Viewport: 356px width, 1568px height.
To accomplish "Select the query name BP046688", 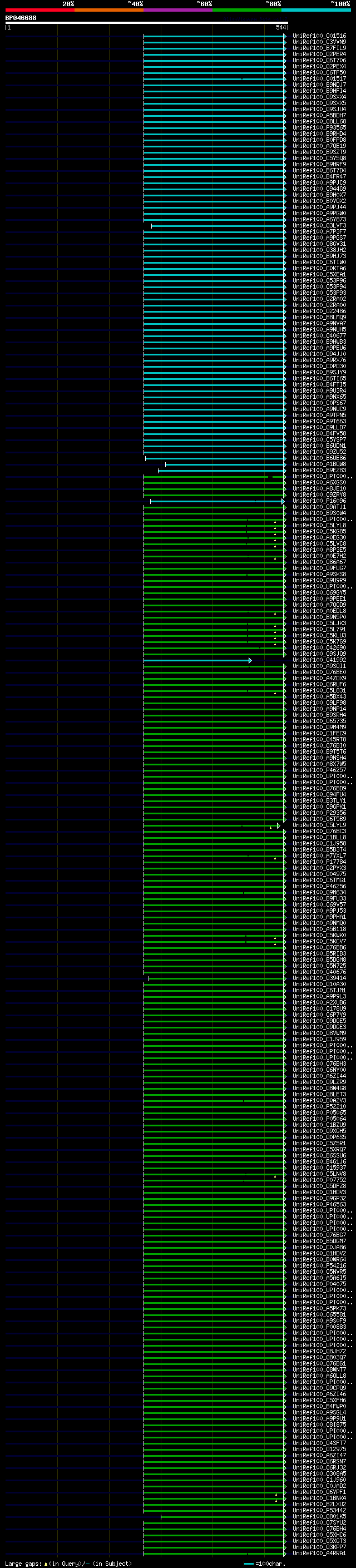I will click(x=21, y=18).
